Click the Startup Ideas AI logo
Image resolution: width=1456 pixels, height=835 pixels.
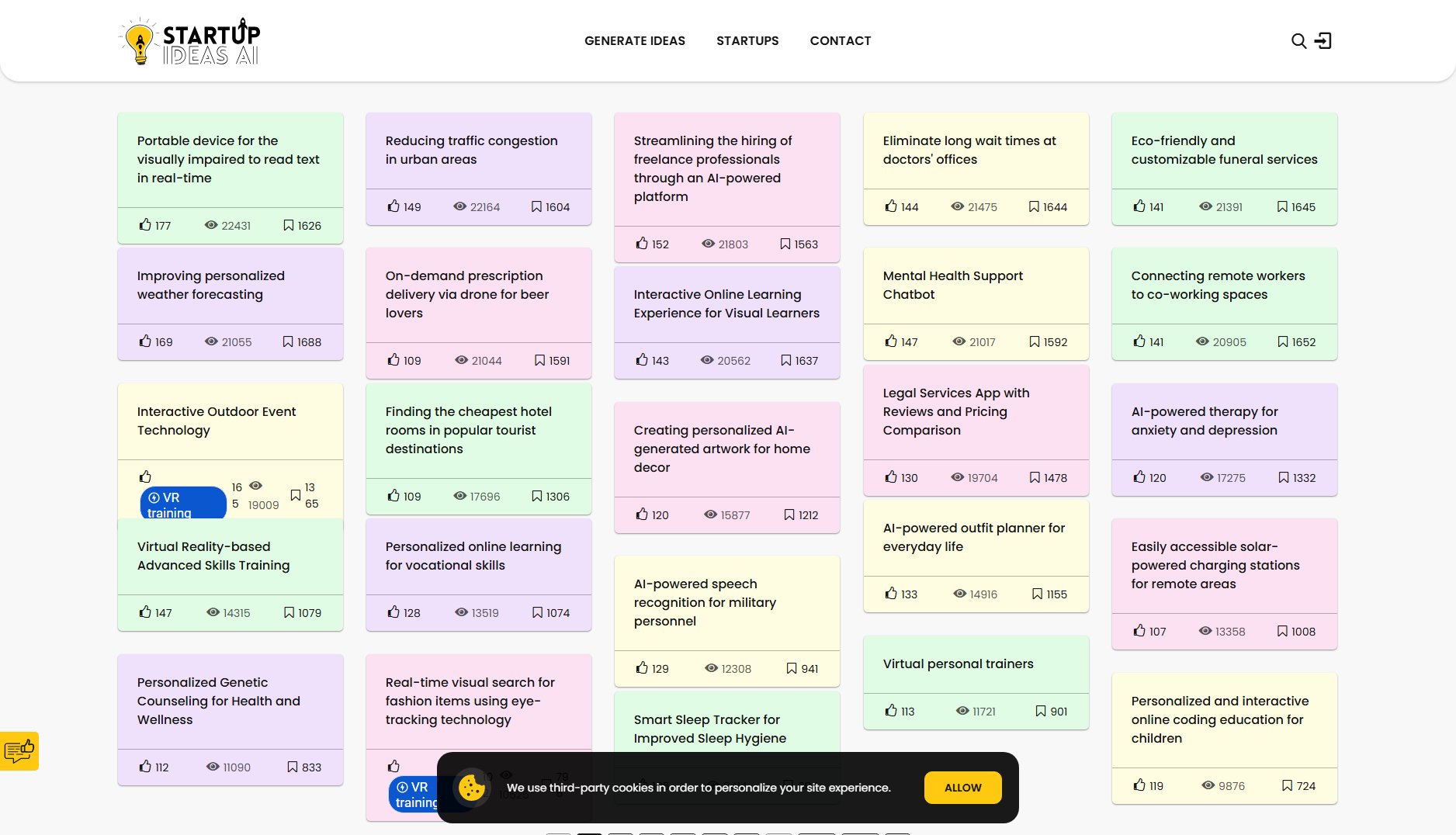coord(190,42)
